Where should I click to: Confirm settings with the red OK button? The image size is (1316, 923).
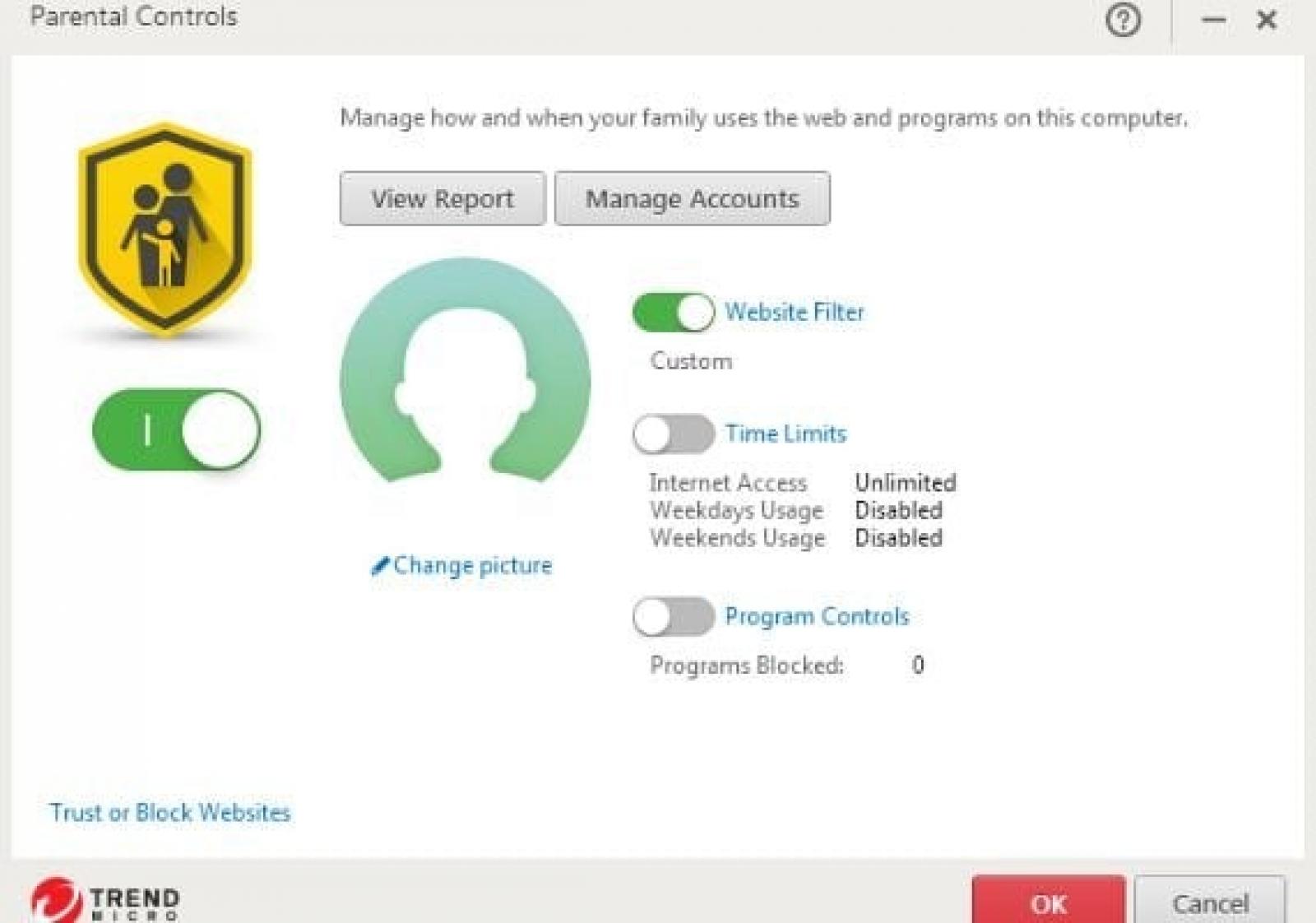coord(1048,902)
